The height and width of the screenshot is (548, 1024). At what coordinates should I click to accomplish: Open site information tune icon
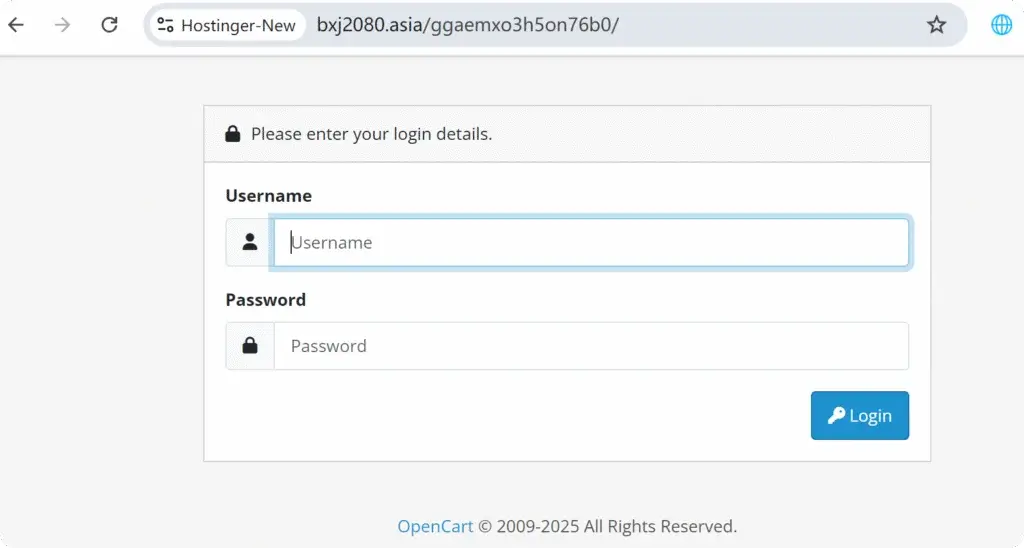click(x=166, y=26)
